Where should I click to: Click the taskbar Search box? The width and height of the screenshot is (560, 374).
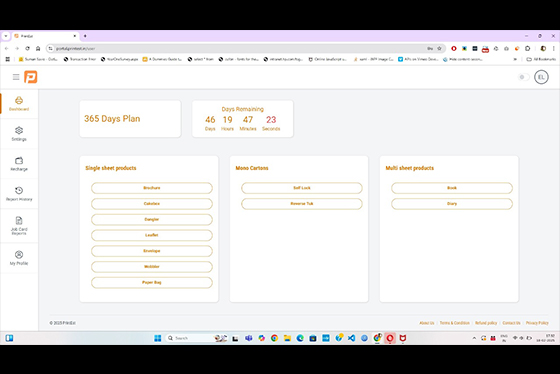point(196,338)
